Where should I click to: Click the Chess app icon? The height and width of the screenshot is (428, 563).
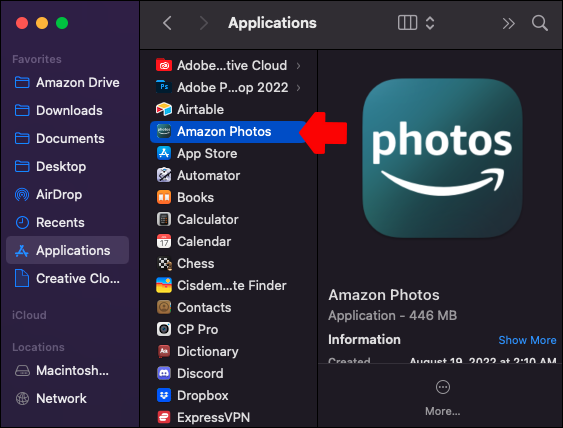pos(164,263)
